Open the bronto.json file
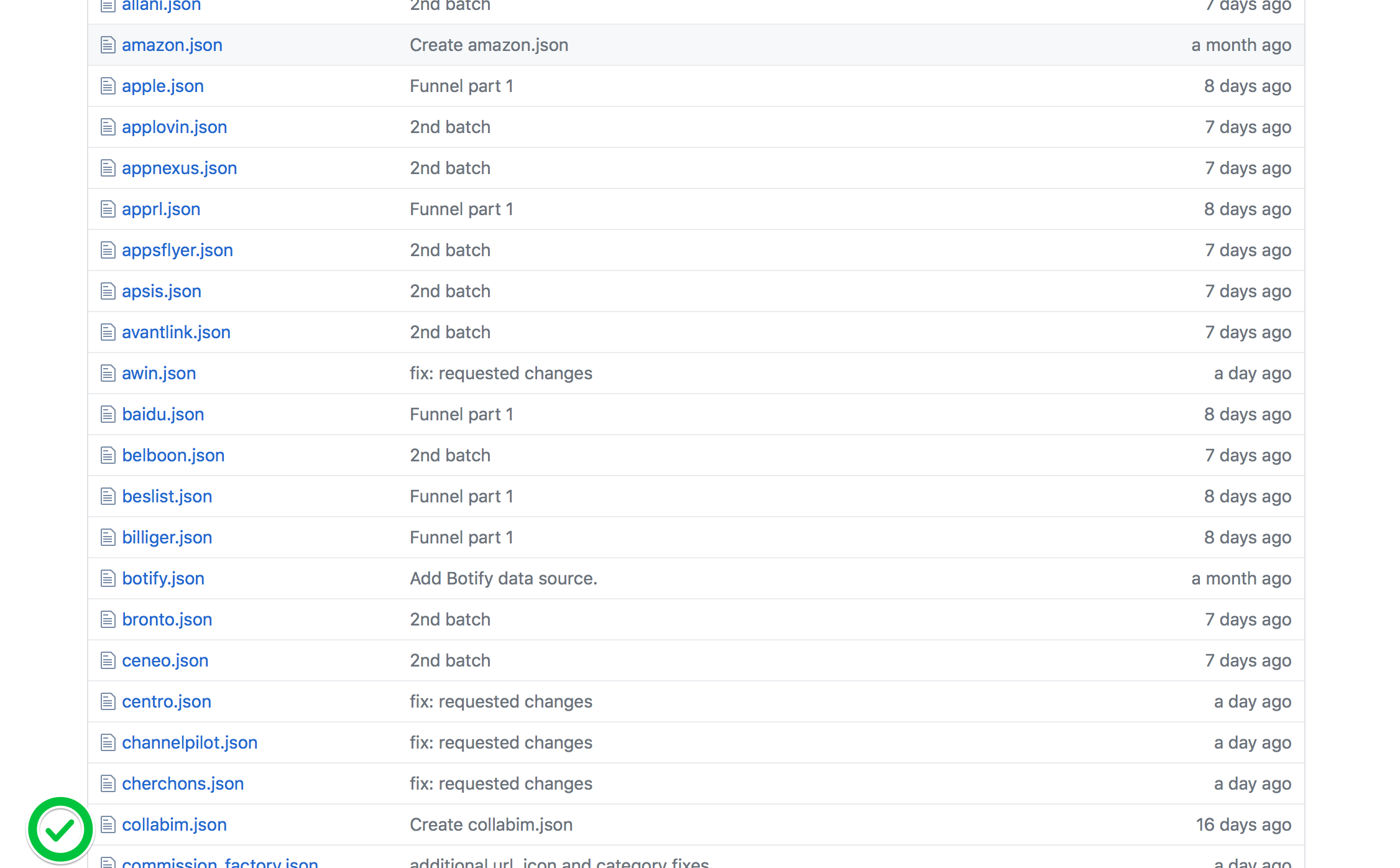This screenshot has width=1400, height=868. [167, 619]
